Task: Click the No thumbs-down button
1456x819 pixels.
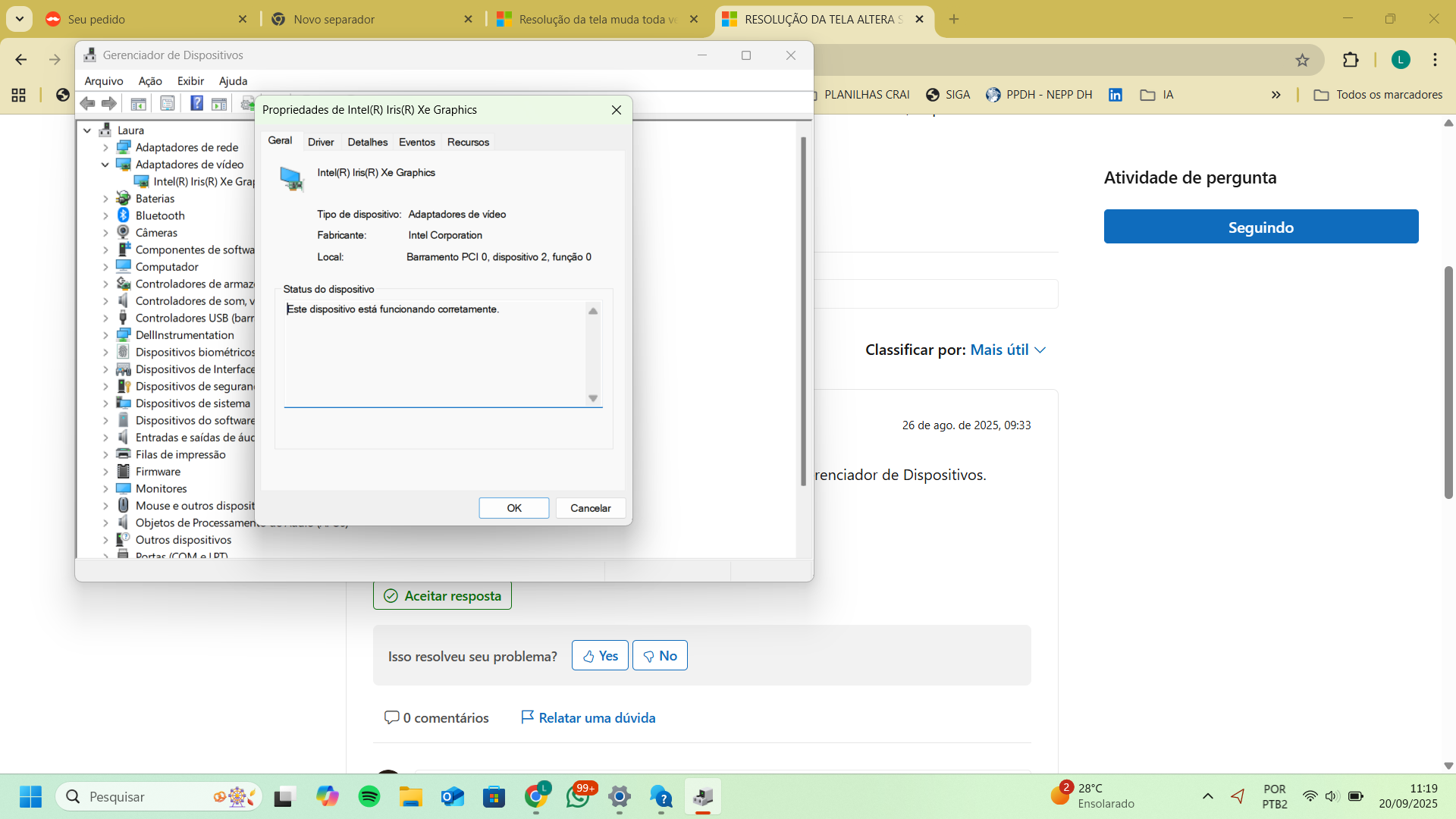Action: click(660, 656)
